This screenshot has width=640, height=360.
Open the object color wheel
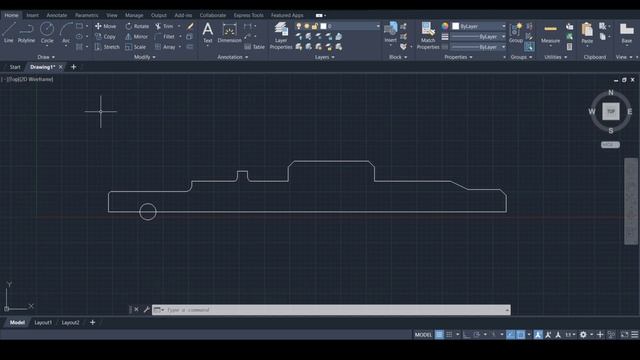pyautogui.click(x=444, y=26)
